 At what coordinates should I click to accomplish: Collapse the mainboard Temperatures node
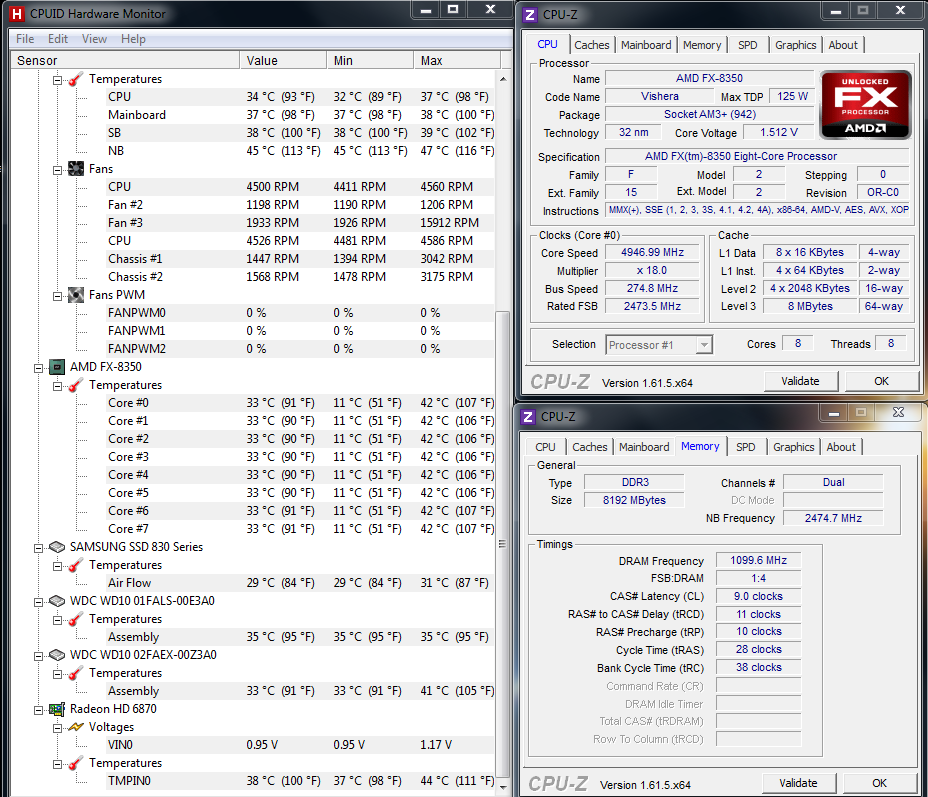tap(57, 80)
